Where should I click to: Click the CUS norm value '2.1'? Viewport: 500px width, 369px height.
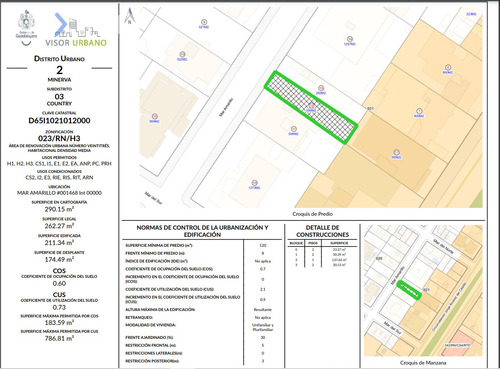pos(263,289)
